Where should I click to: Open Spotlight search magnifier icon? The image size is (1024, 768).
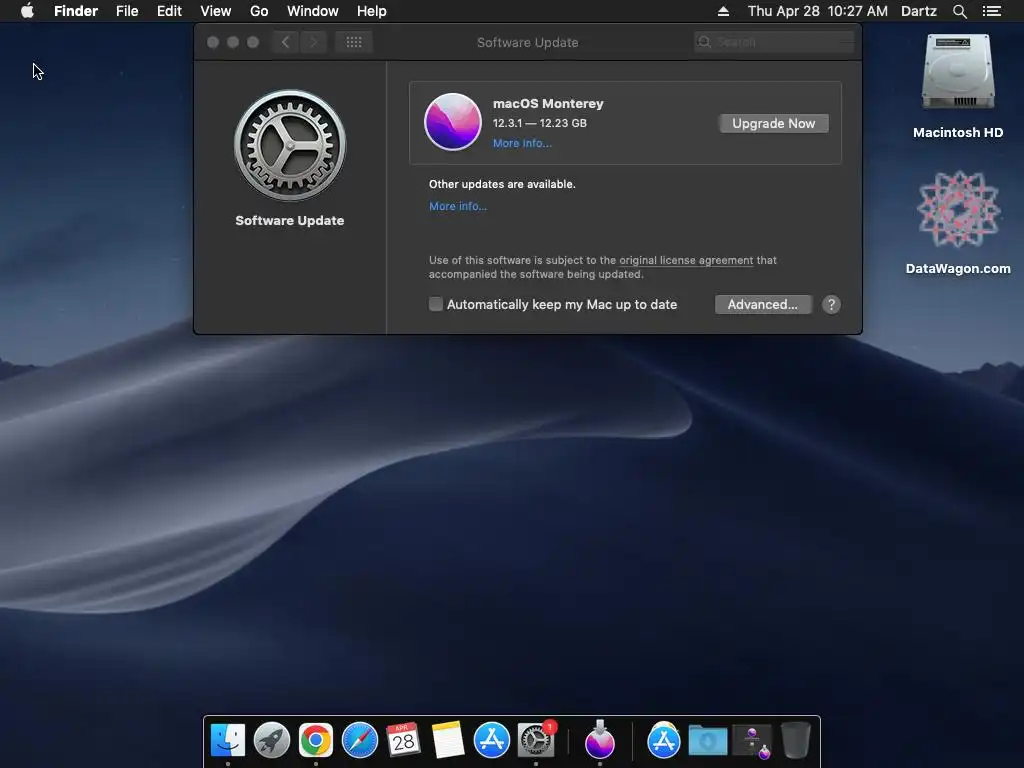tap(959, 11)
